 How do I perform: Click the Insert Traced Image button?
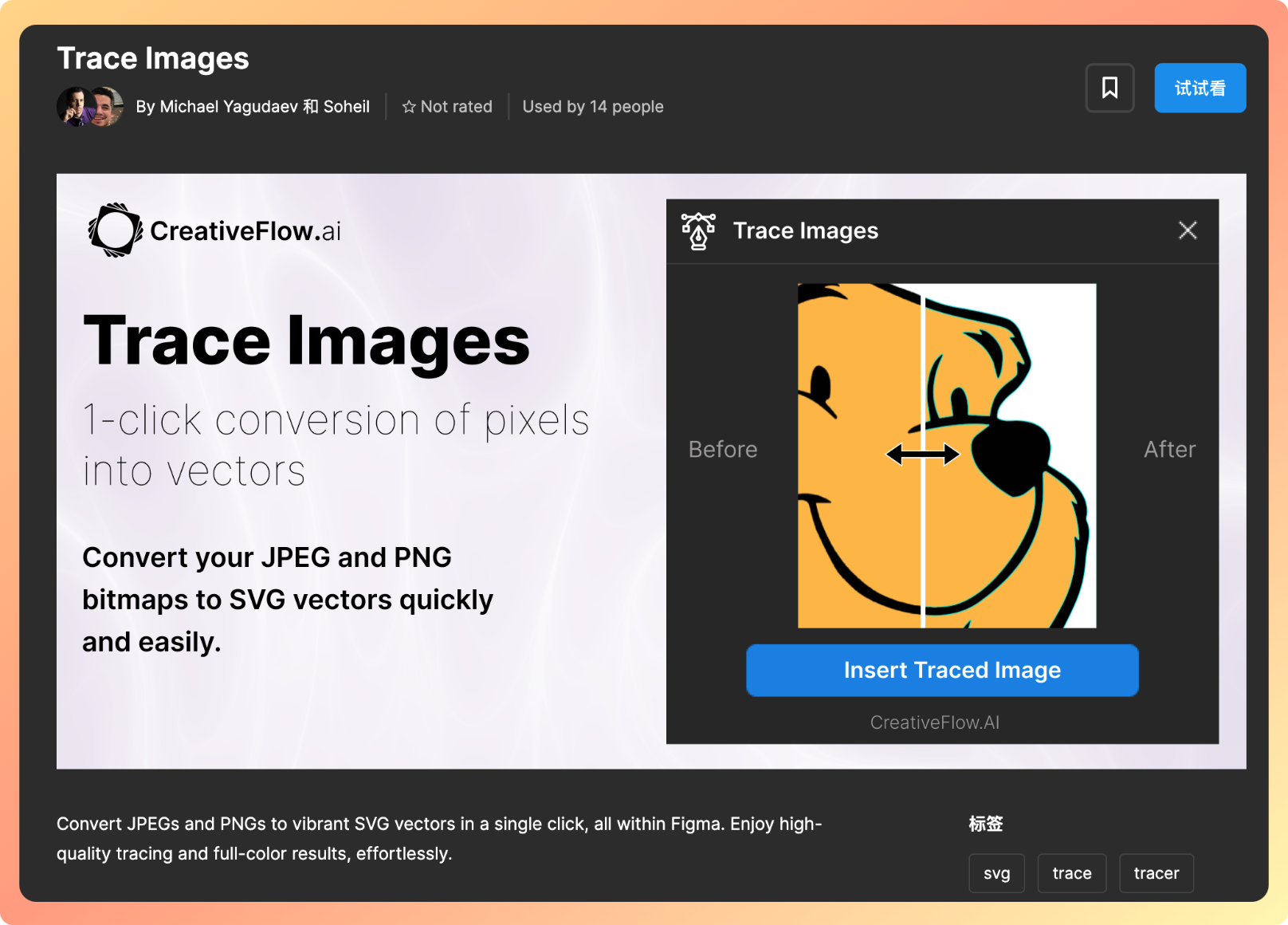point(942,670)
